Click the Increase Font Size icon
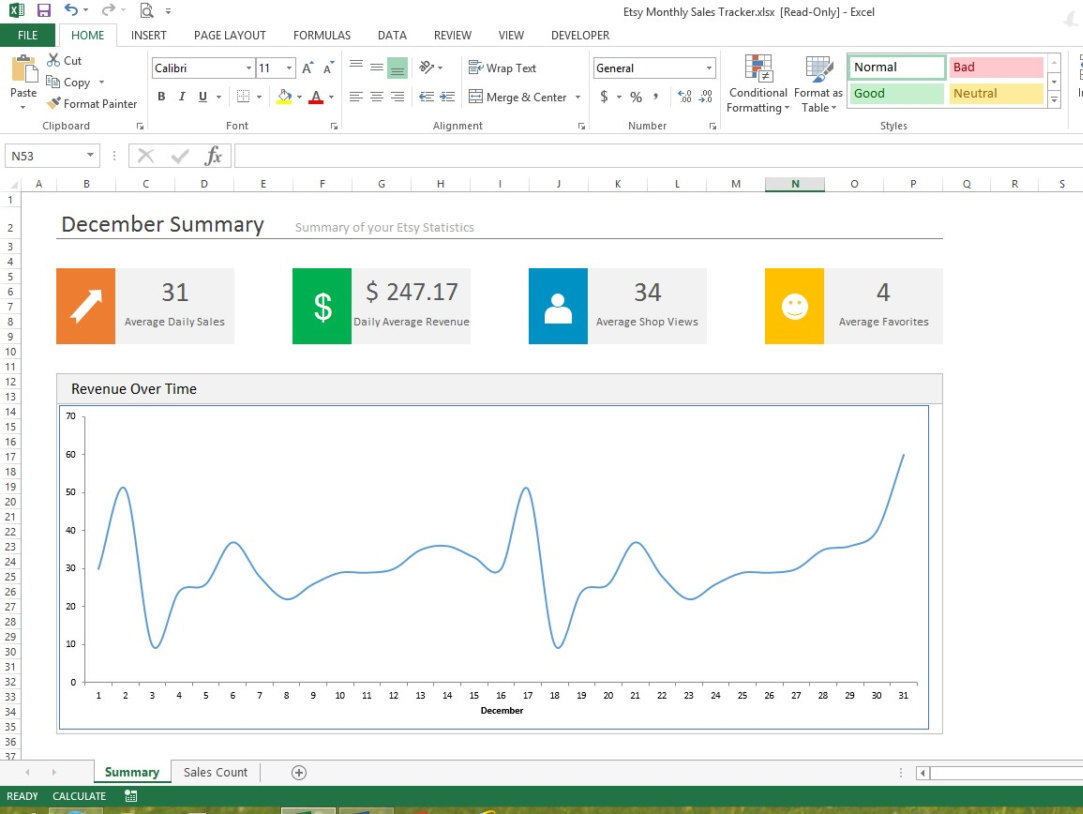This screenshot has height=814, width=1083. (x=308, y=68)
